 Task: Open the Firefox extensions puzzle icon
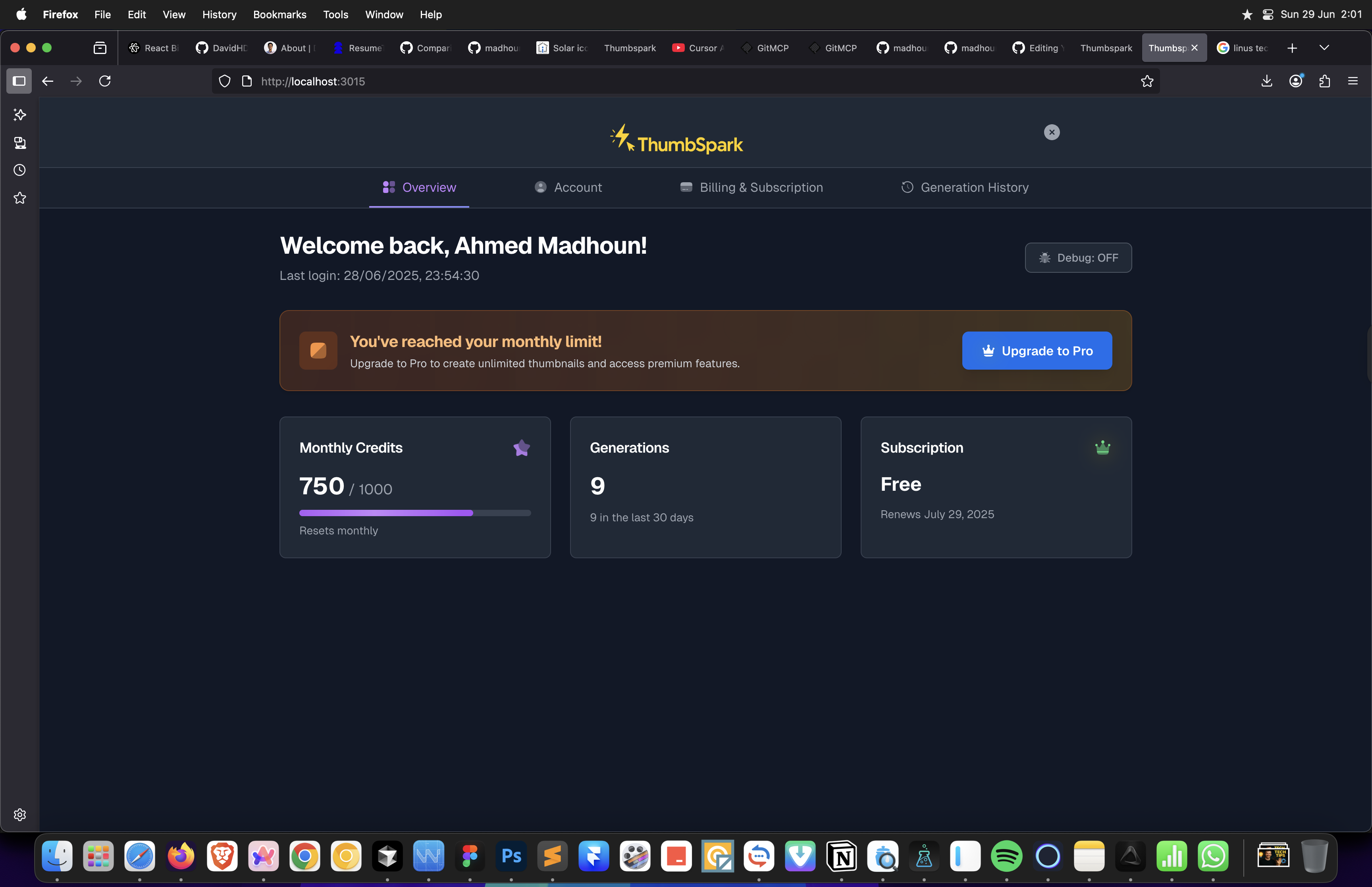(x=1324, y=81)
